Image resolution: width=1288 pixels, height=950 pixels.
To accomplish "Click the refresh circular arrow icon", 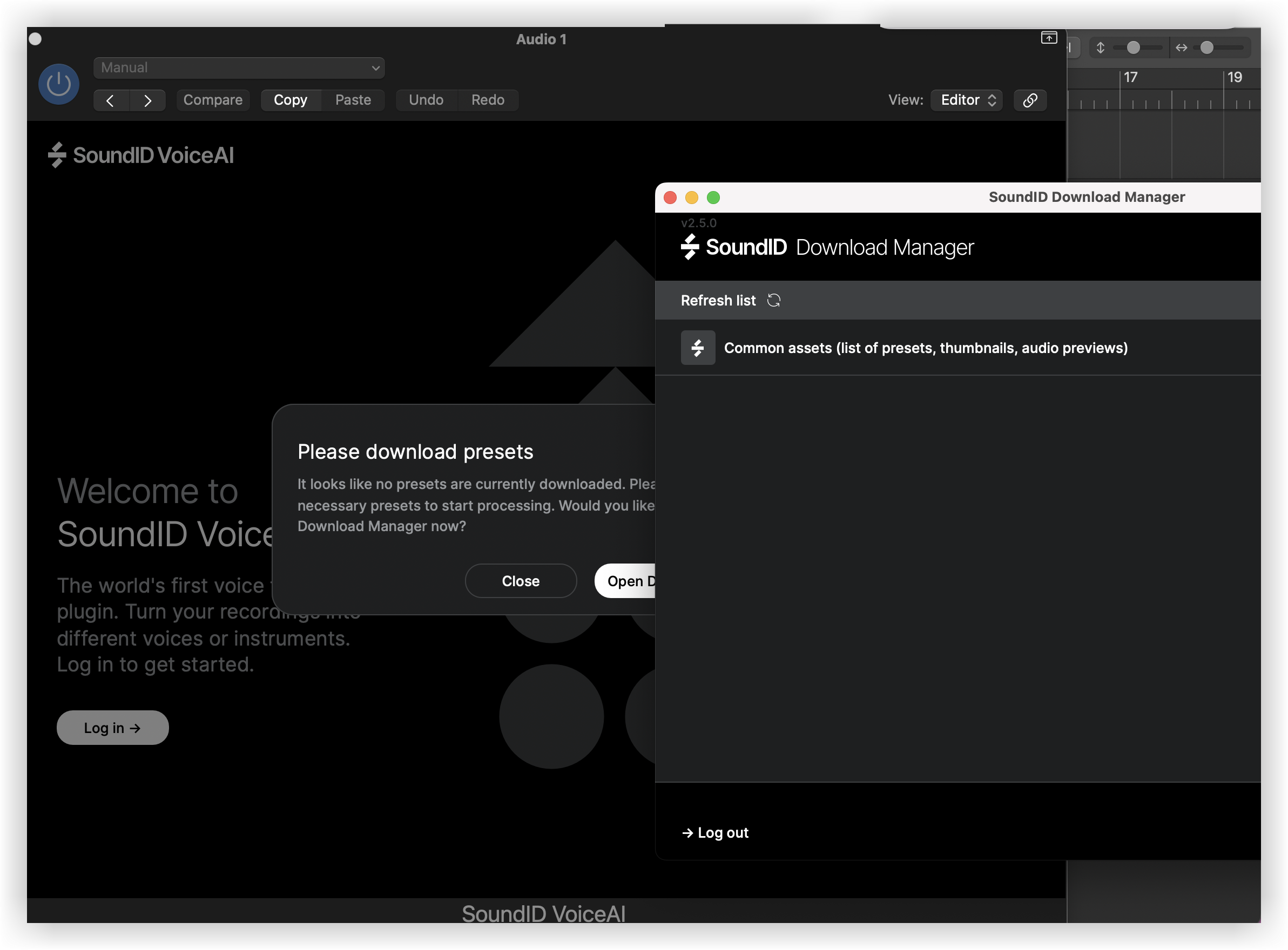I will (x=774, y=301).
